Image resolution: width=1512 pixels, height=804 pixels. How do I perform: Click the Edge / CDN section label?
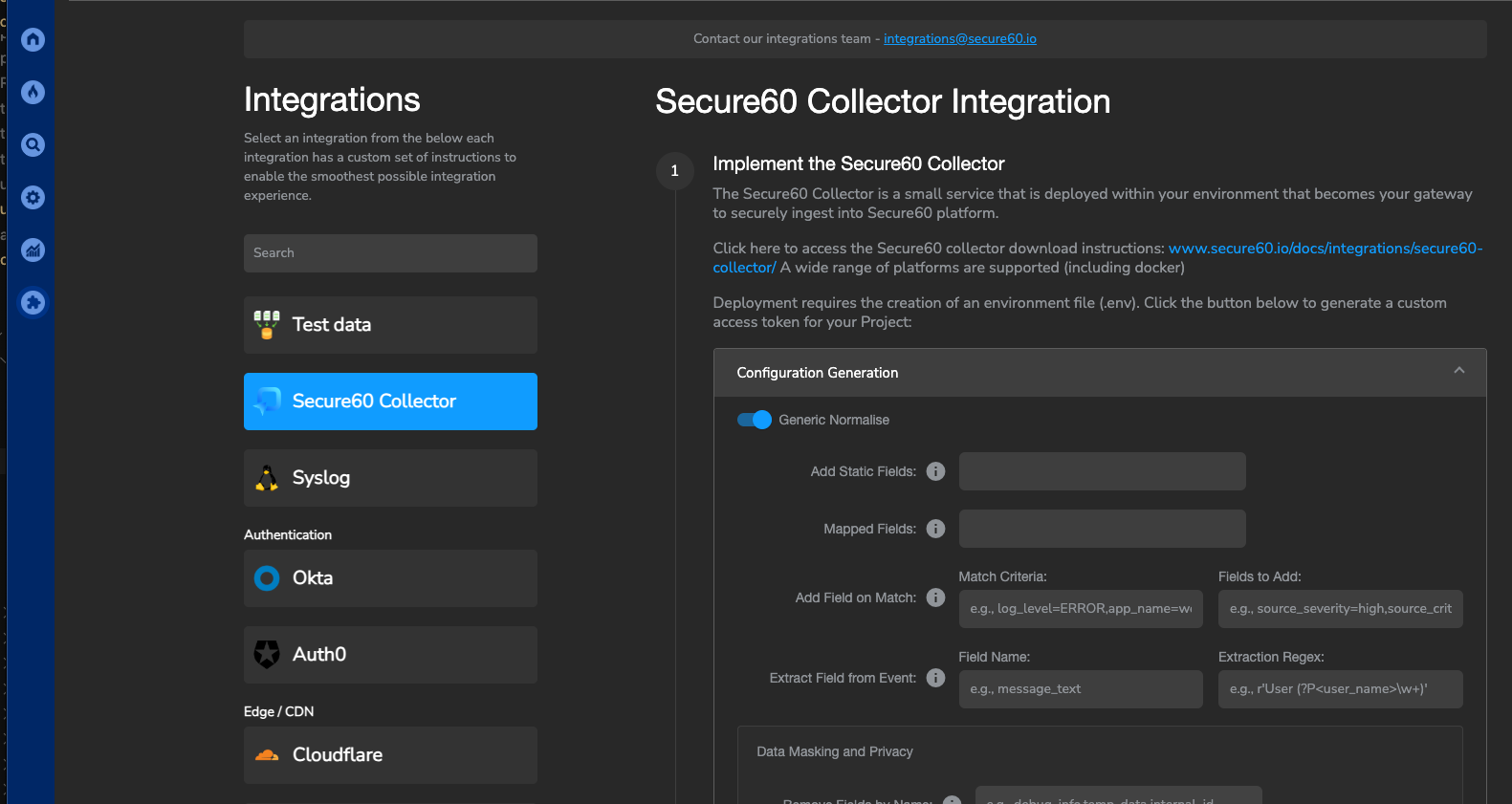click(x=278, y=711)
